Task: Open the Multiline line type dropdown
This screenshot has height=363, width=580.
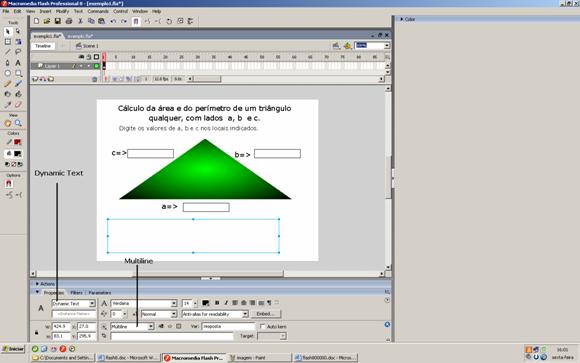Action: pos(132,327)
